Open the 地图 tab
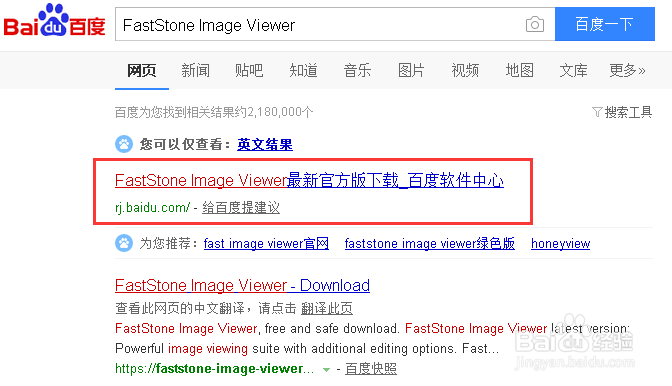 (x=519, y=70)
